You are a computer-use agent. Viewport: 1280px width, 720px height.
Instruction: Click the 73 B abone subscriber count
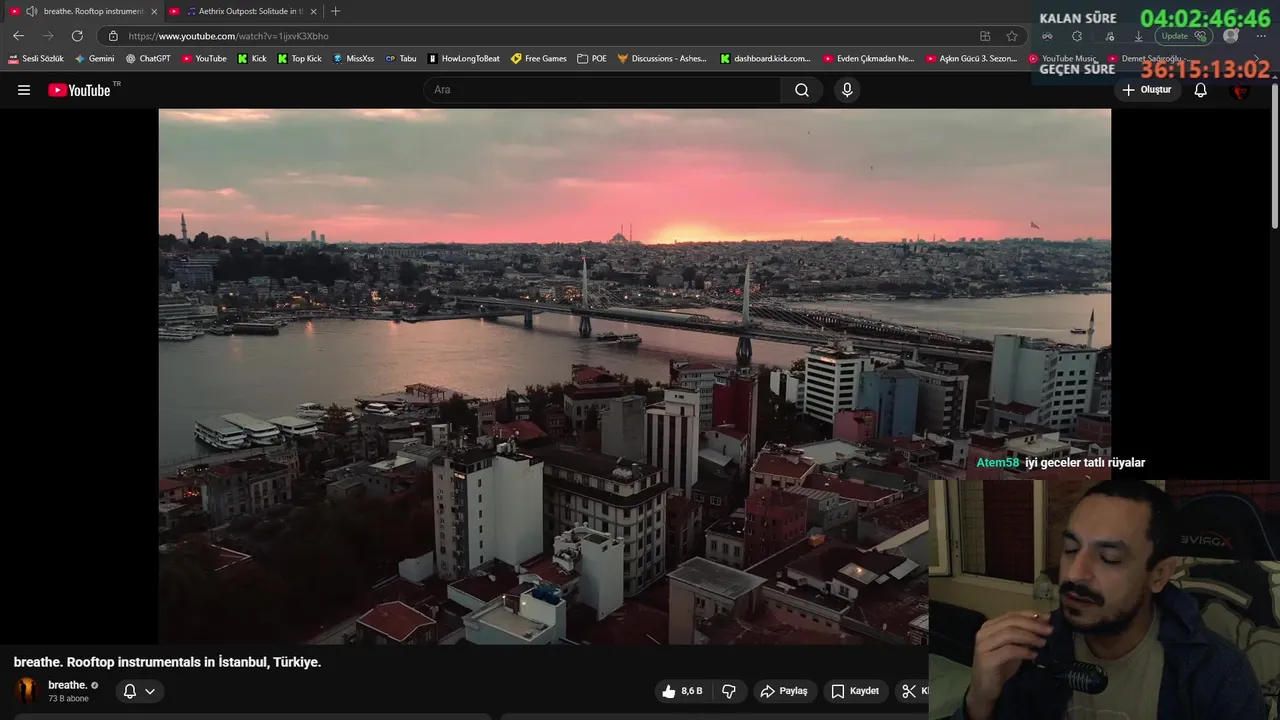pos(69,698)
